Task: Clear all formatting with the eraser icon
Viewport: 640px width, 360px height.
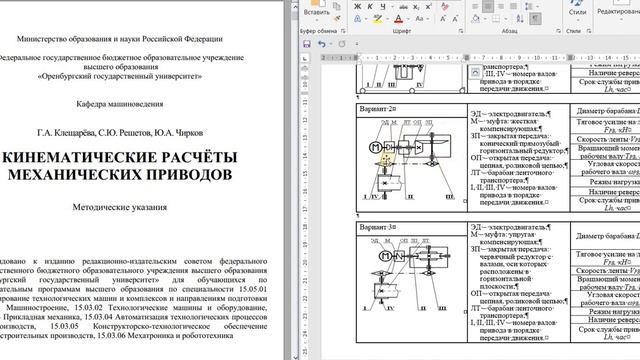Action: (445, 7)
